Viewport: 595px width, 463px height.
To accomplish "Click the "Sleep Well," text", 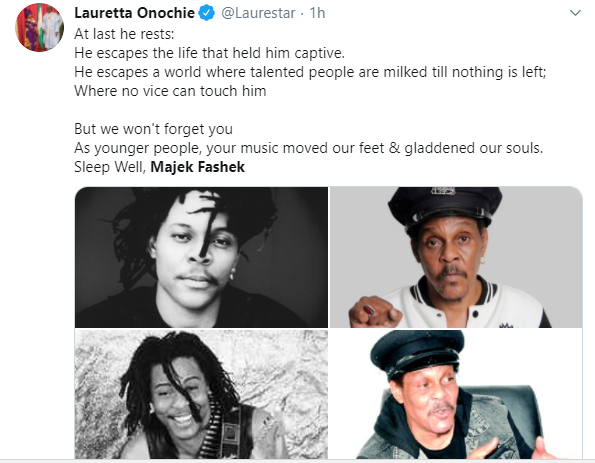I will (110, 167).
